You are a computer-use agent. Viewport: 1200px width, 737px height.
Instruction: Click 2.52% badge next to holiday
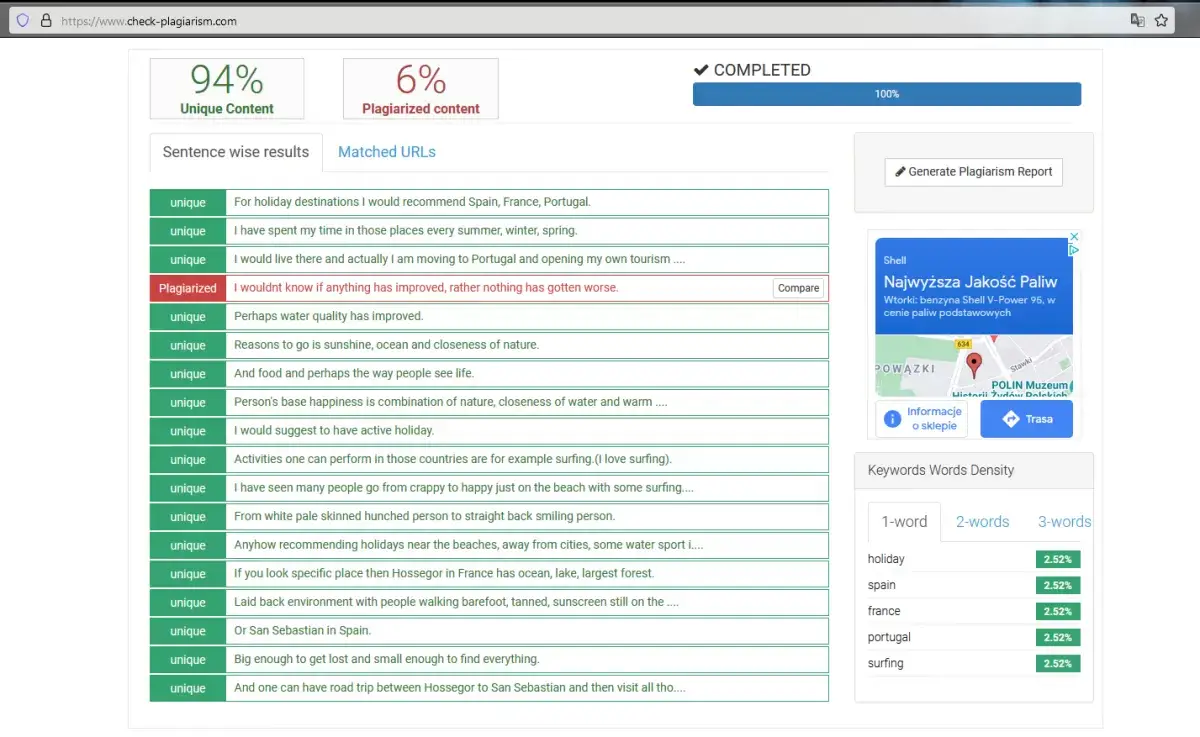pos(1058,560)
